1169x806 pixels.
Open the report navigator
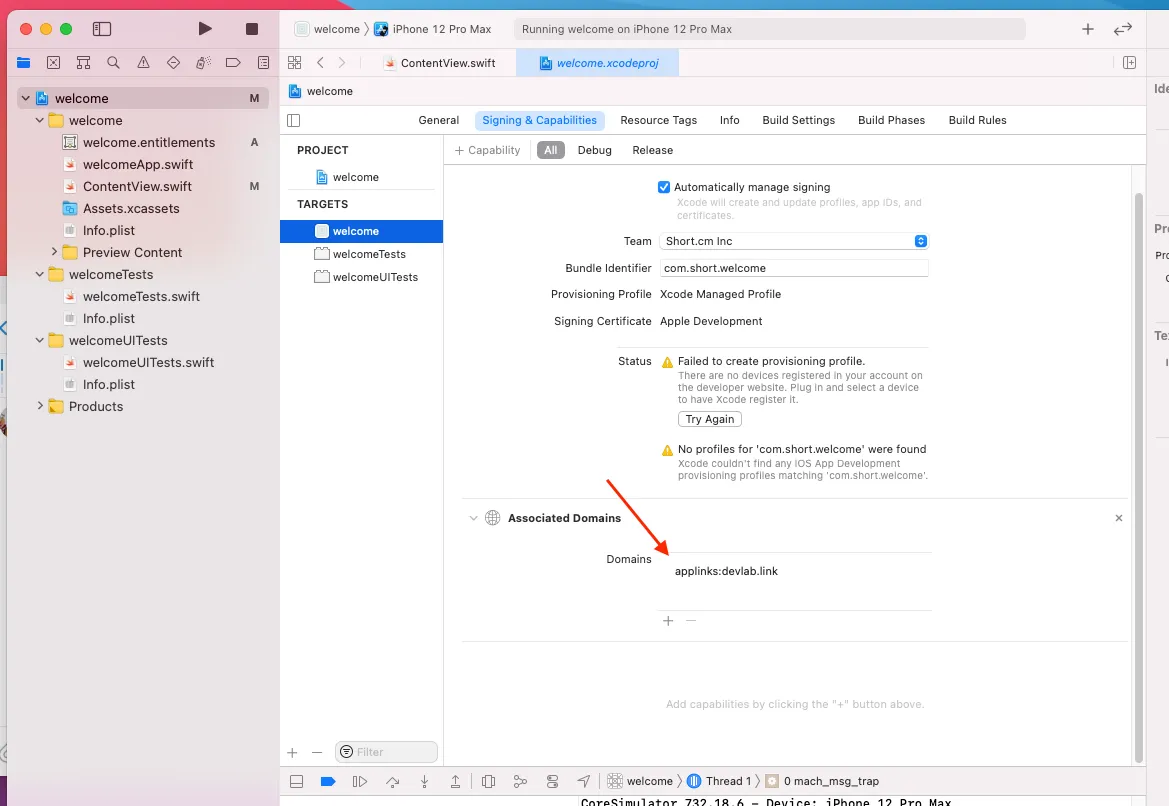pos(263,63)
